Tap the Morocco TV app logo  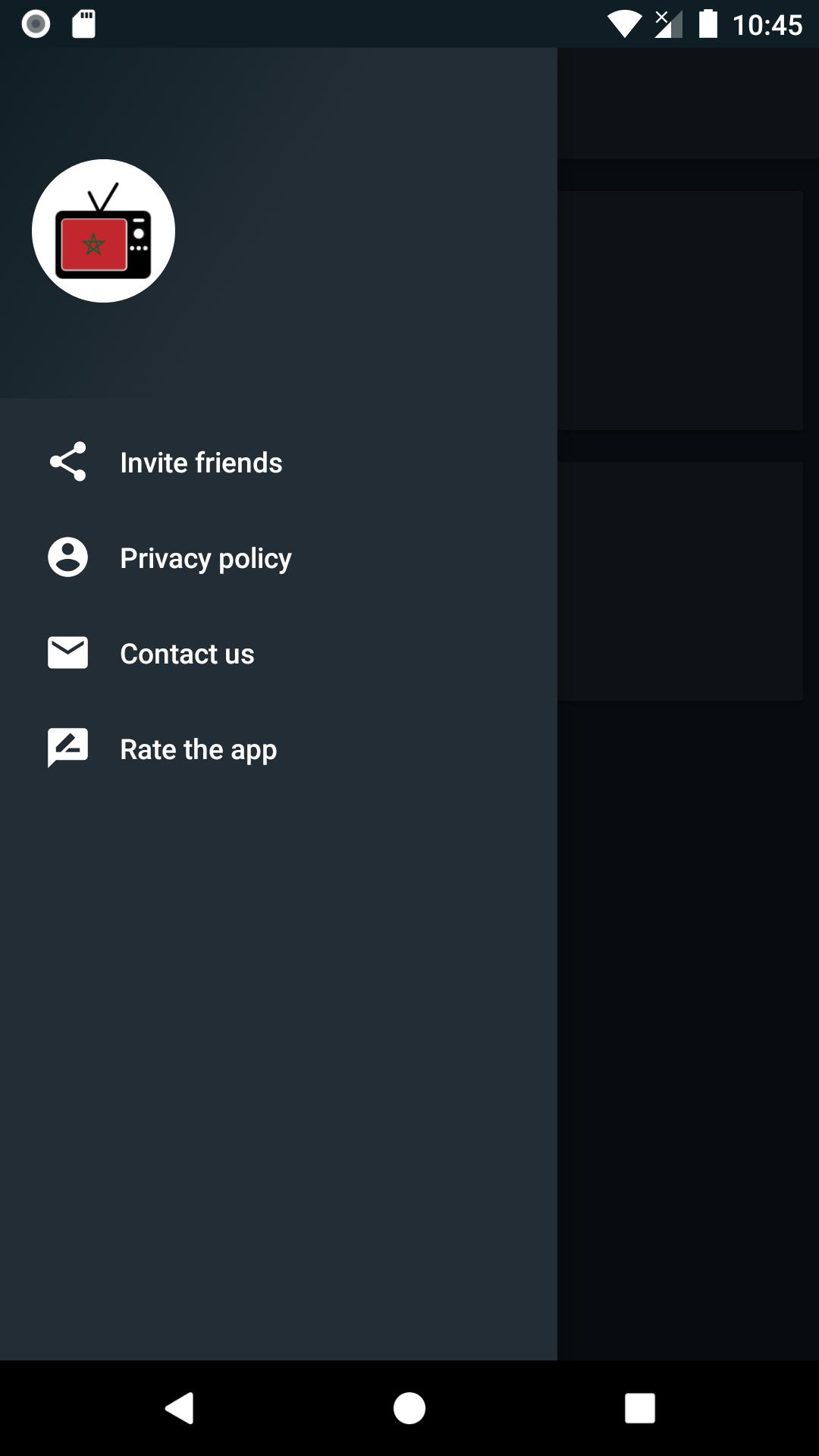103,231
